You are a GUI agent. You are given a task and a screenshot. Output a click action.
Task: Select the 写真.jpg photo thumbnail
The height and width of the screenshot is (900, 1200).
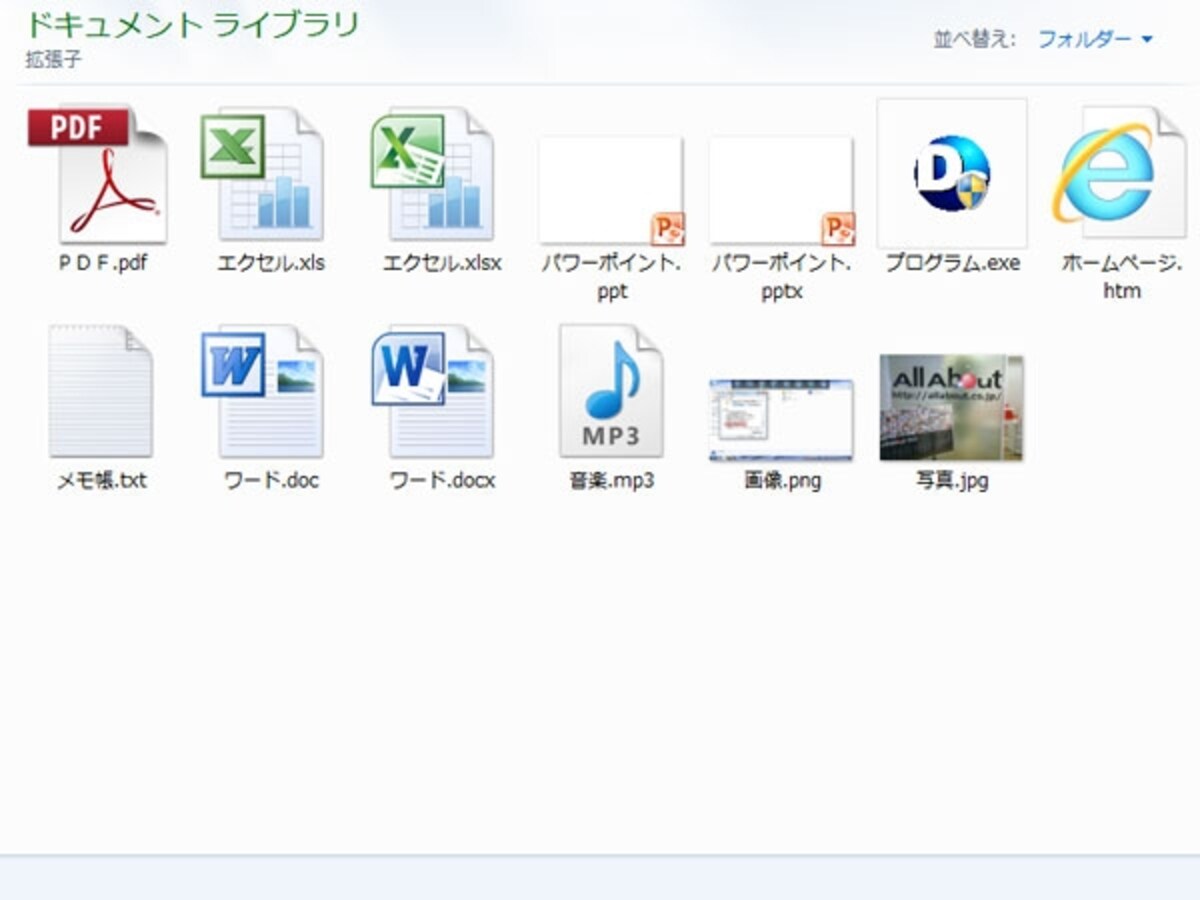[x=952, y=408]
